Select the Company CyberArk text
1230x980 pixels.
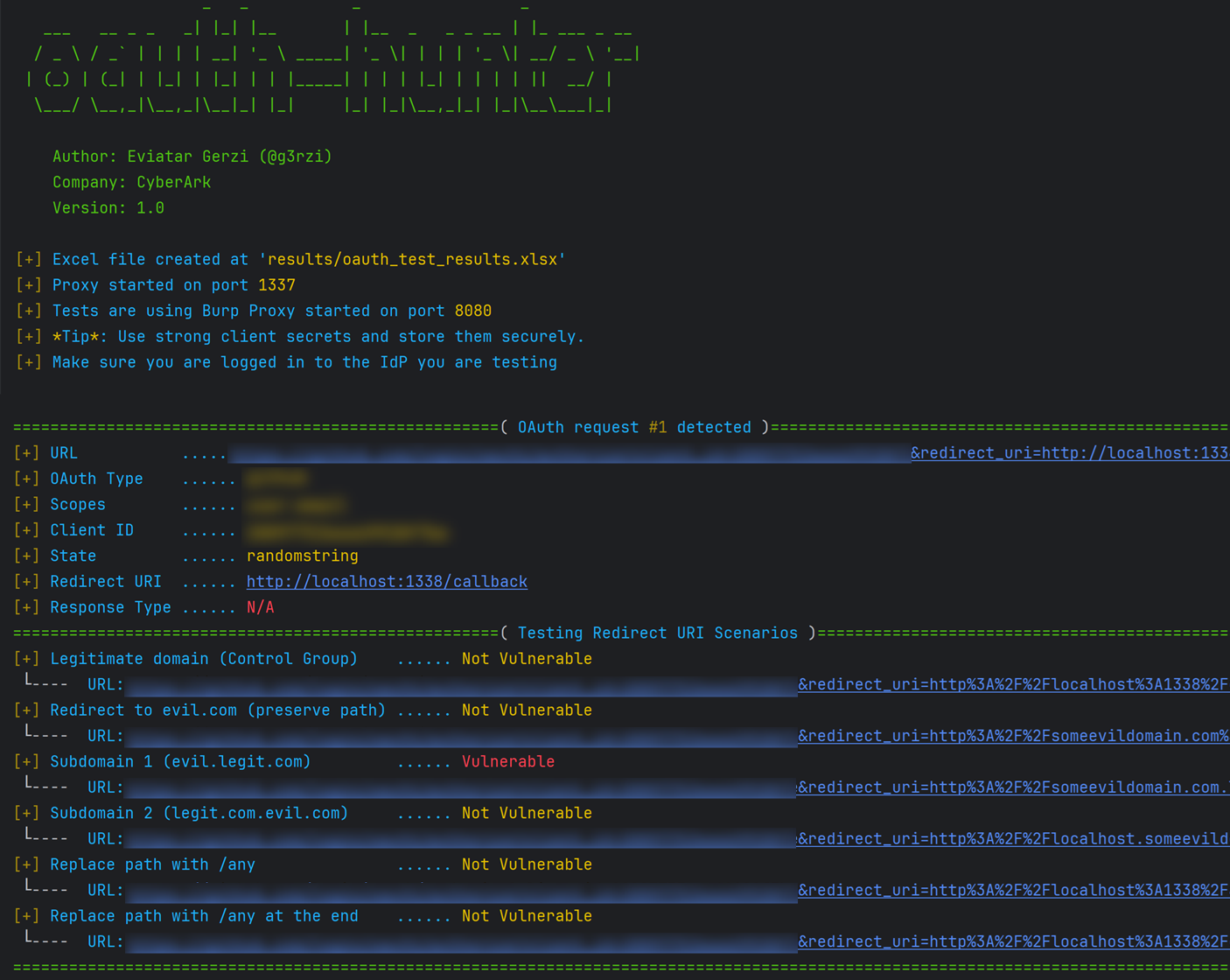pyautogui.click(x=131, y=182)
